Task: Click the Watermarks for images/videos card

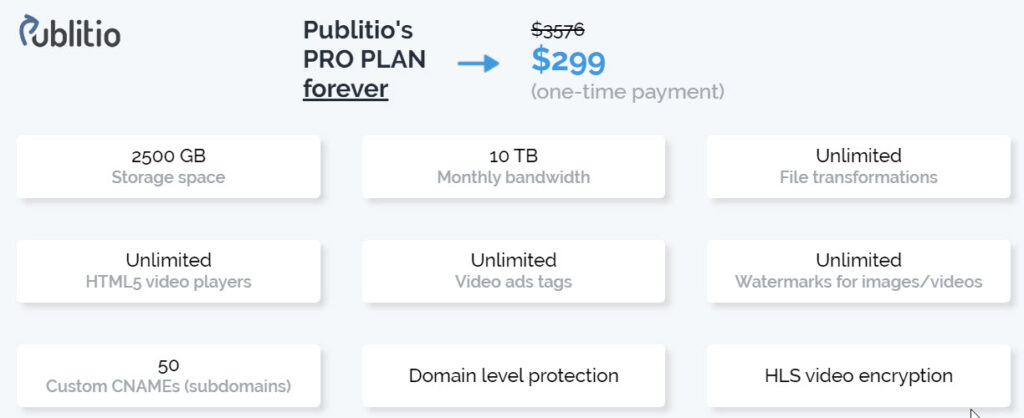Action: pyautogui.click(x=858, y=271)
